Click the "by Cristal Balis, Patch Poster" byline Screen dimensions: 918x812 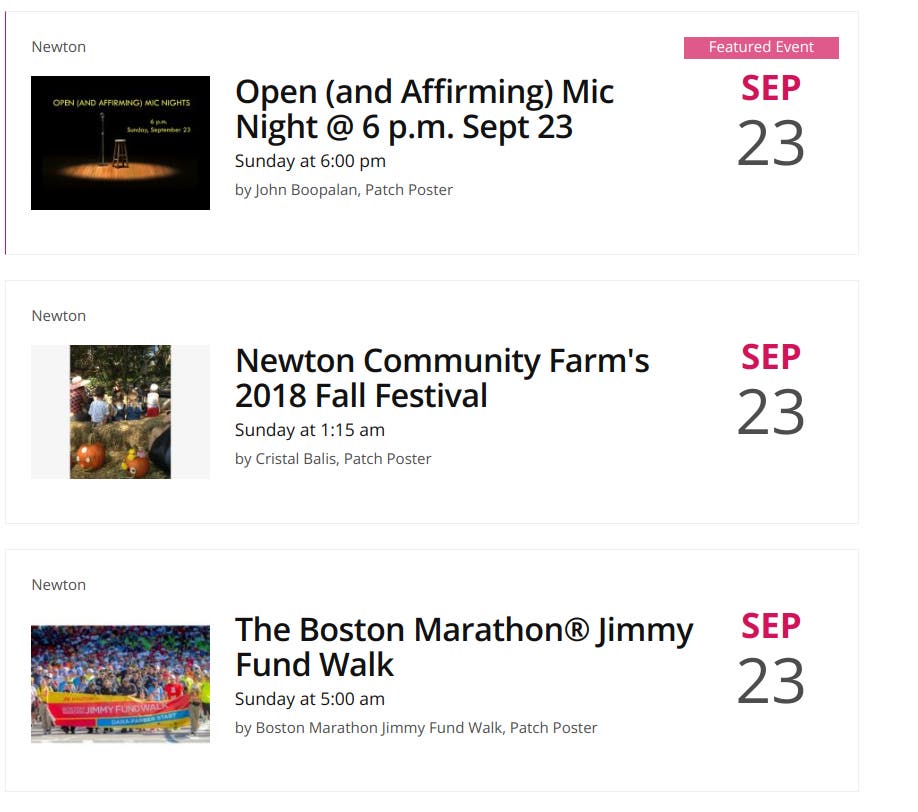coord(333,459)
